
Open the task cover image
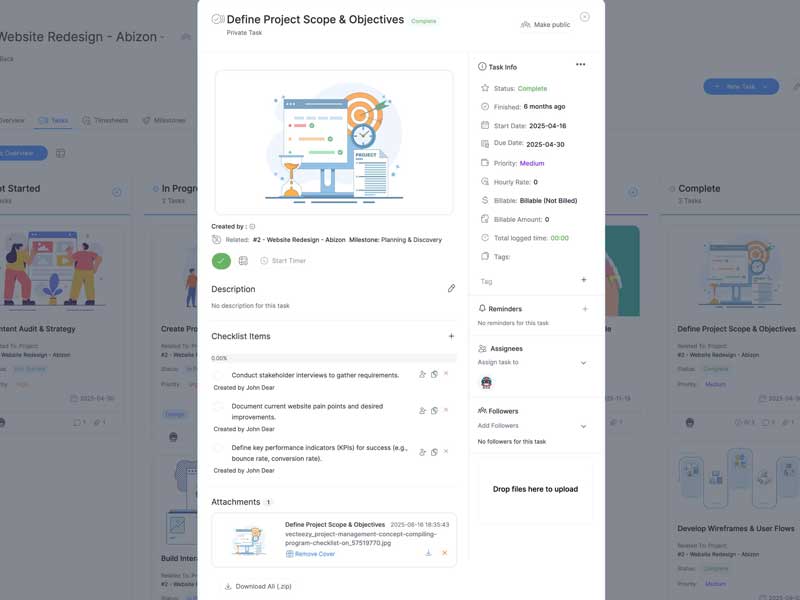(x=334, y=142)
